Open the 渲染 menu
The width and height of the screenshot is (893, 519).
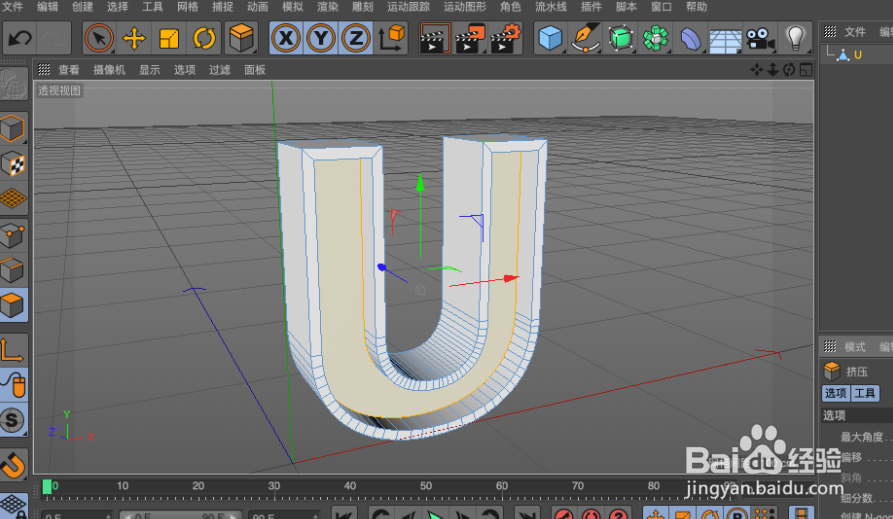pos(327,7)
